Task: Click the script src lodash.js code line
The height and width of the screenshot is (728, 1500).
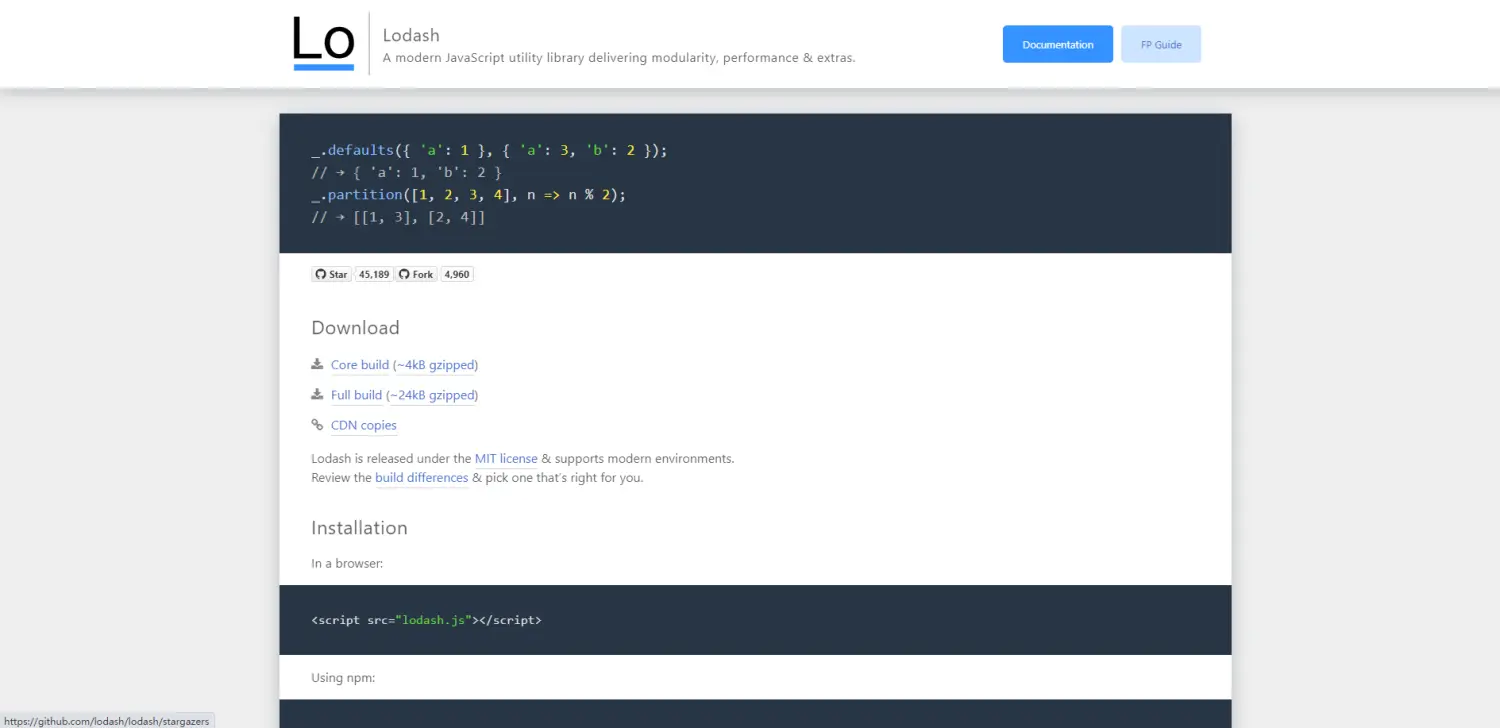Action: [x=426, y=620]
